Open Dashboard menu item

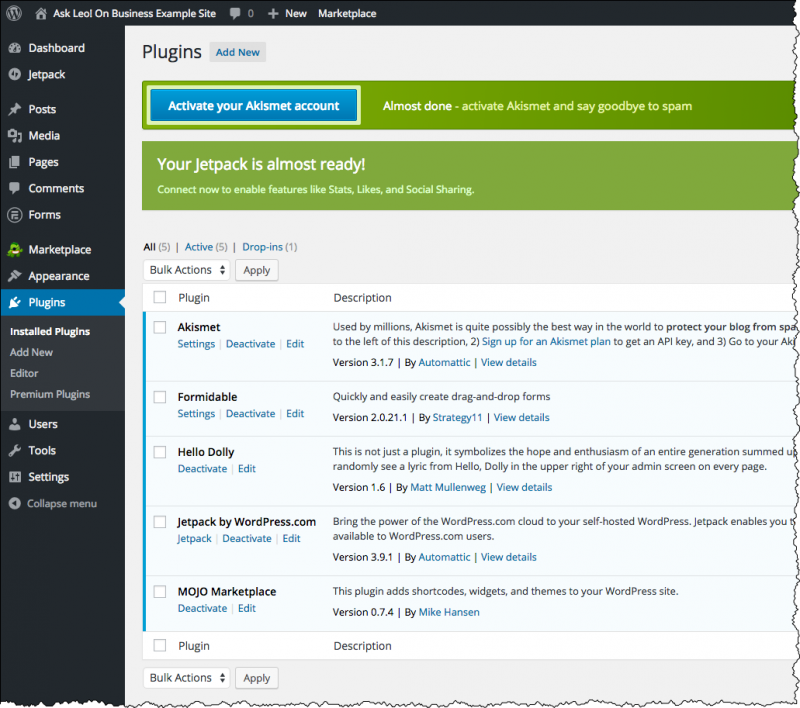pos(57,48)
